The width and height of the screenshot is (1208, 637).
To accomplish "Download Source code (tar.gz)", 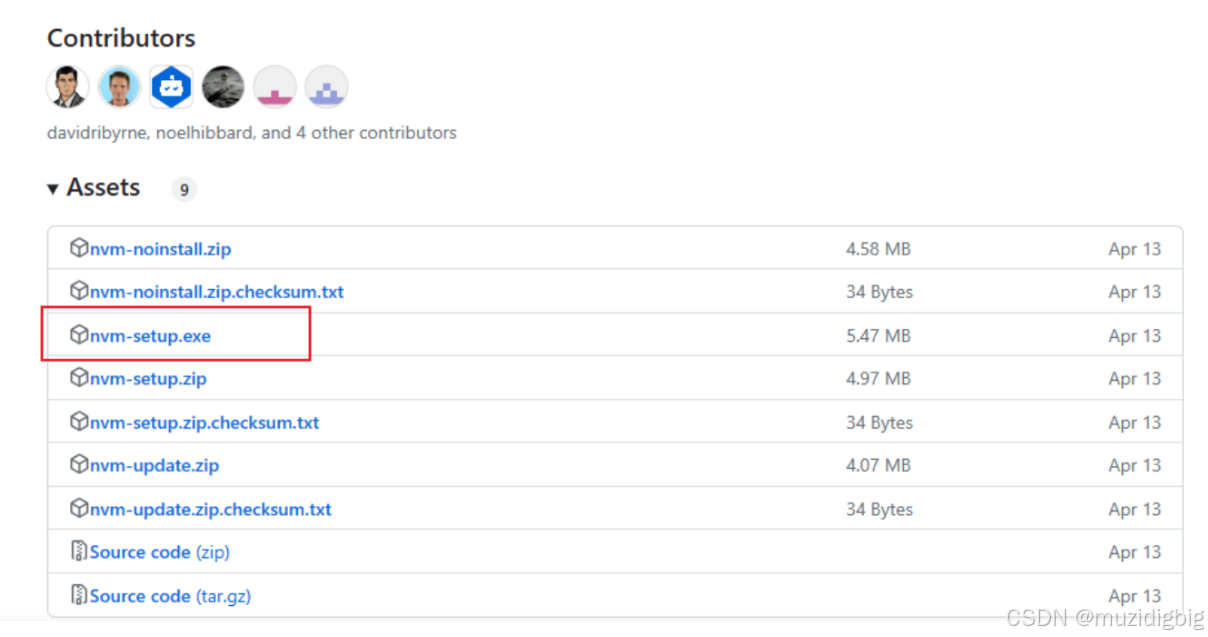I will (x=170, y=597).
